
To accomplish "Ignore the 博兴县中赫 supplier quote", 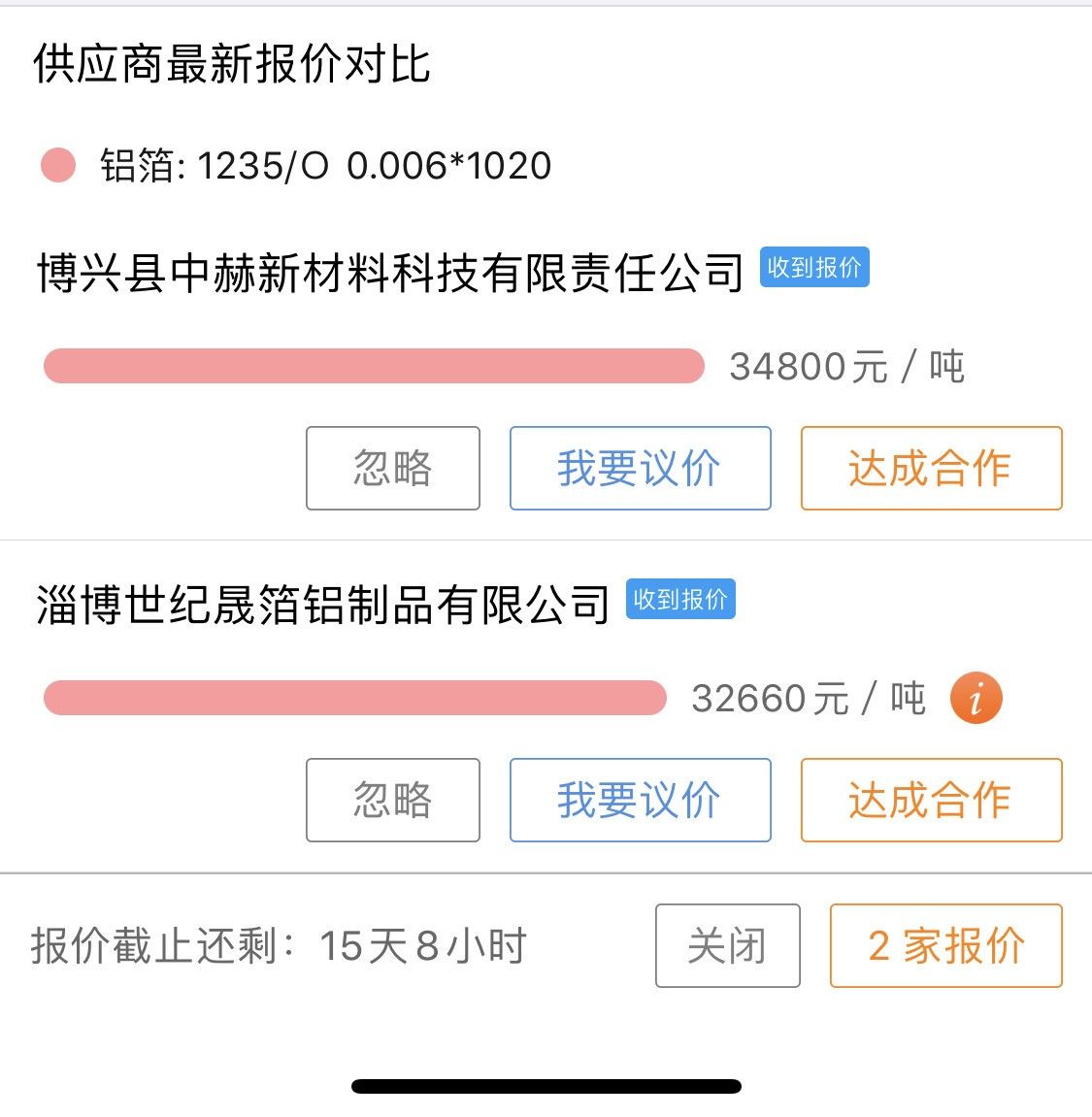I will coord(392,468).
